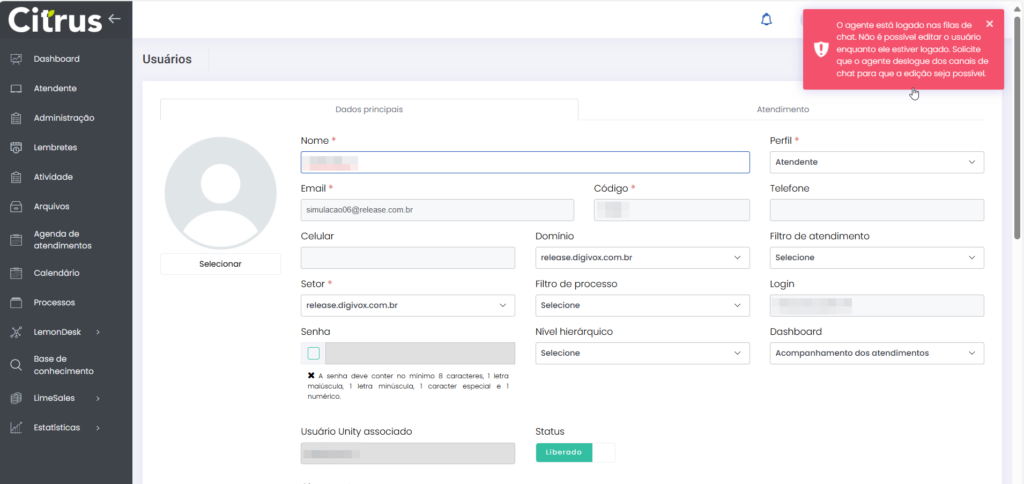The height and width of the screenshot is (484, 1024).
Task: Open Dashboard from the sidebar icon
Action: (16, 59)
